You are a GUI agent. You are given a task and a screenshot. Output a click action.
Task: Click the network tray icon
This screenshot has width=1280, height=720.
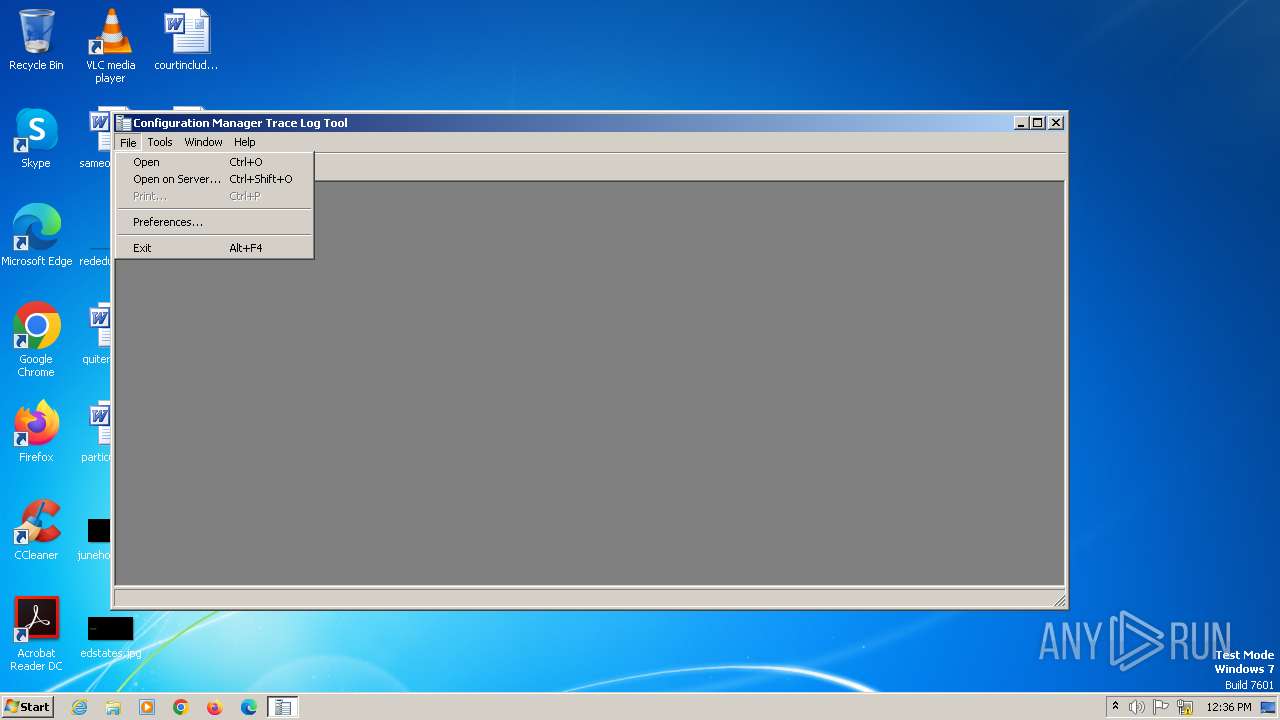(x=1185, y=707)
